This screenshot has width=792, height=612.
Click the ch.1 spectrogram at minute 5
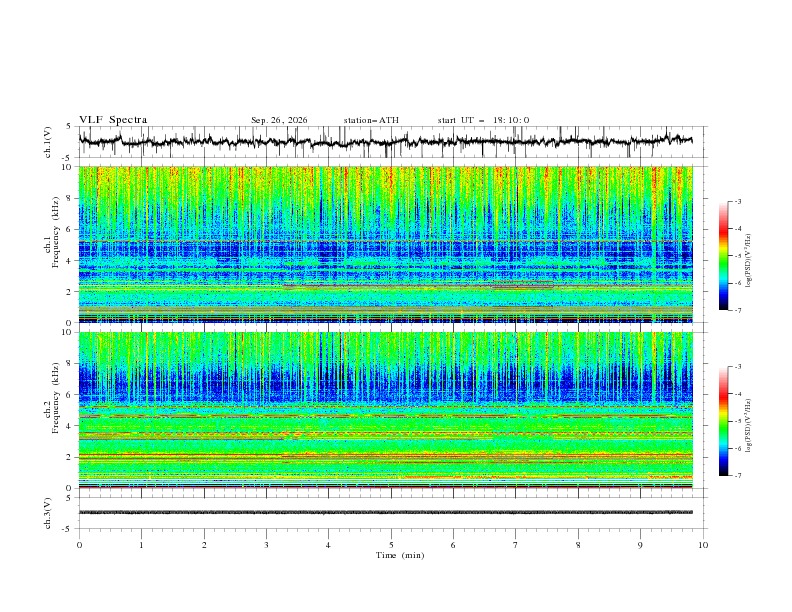coord(391,244)
